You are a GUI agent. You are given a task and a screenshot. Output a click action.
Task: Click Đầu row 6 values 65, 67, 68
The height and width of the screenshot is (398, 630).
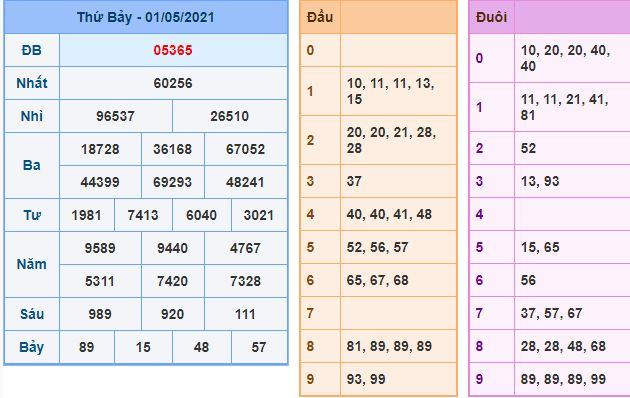pos(377,280)
